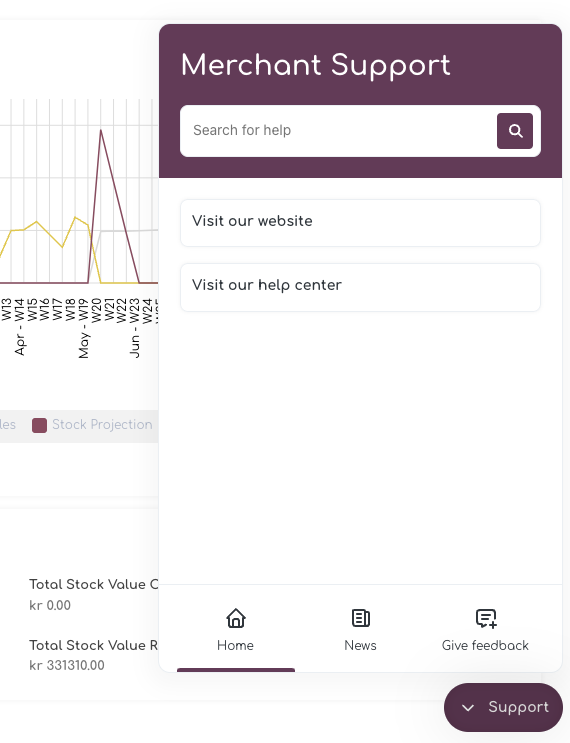
Task: Open the Give feedback tab label
Action: tap(485, 645)
